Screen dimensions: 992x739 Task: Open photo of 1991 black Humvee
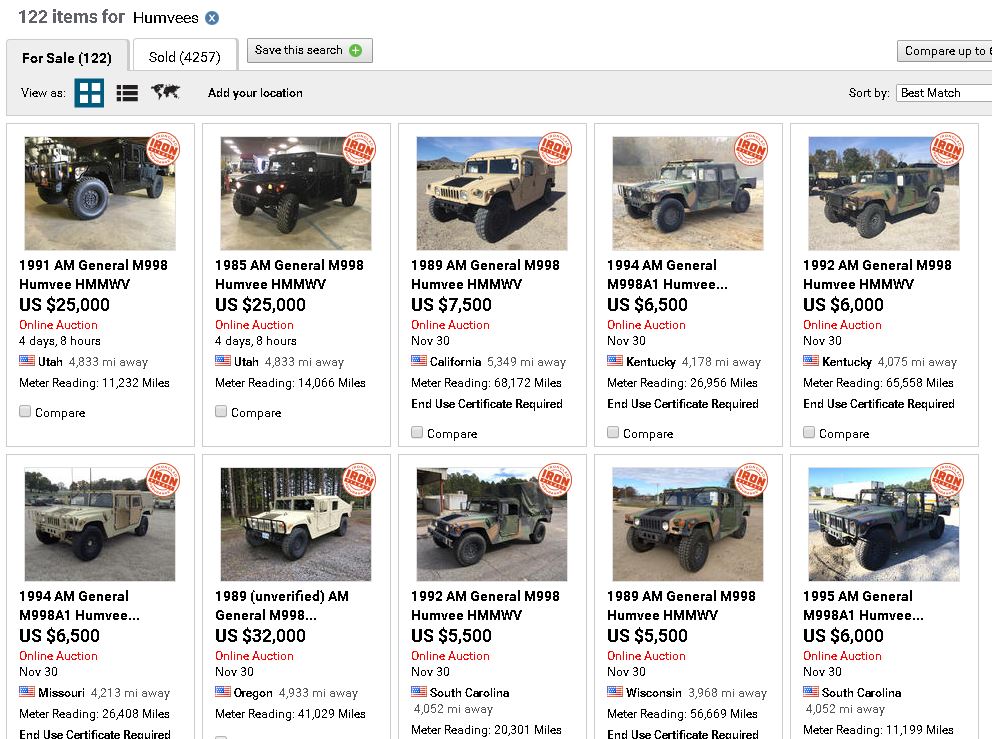tap(100, 194)
